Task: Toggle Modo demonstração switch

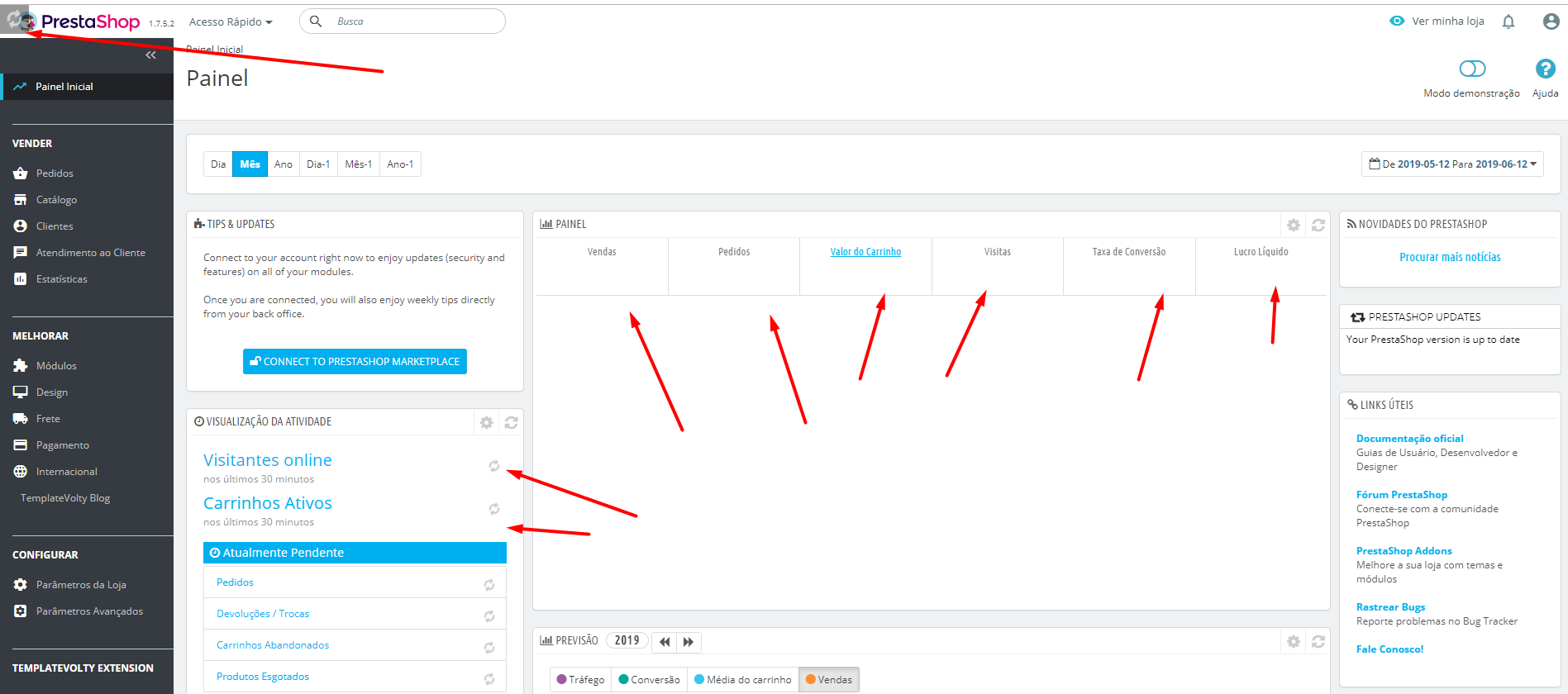Action: [1472, 69]
